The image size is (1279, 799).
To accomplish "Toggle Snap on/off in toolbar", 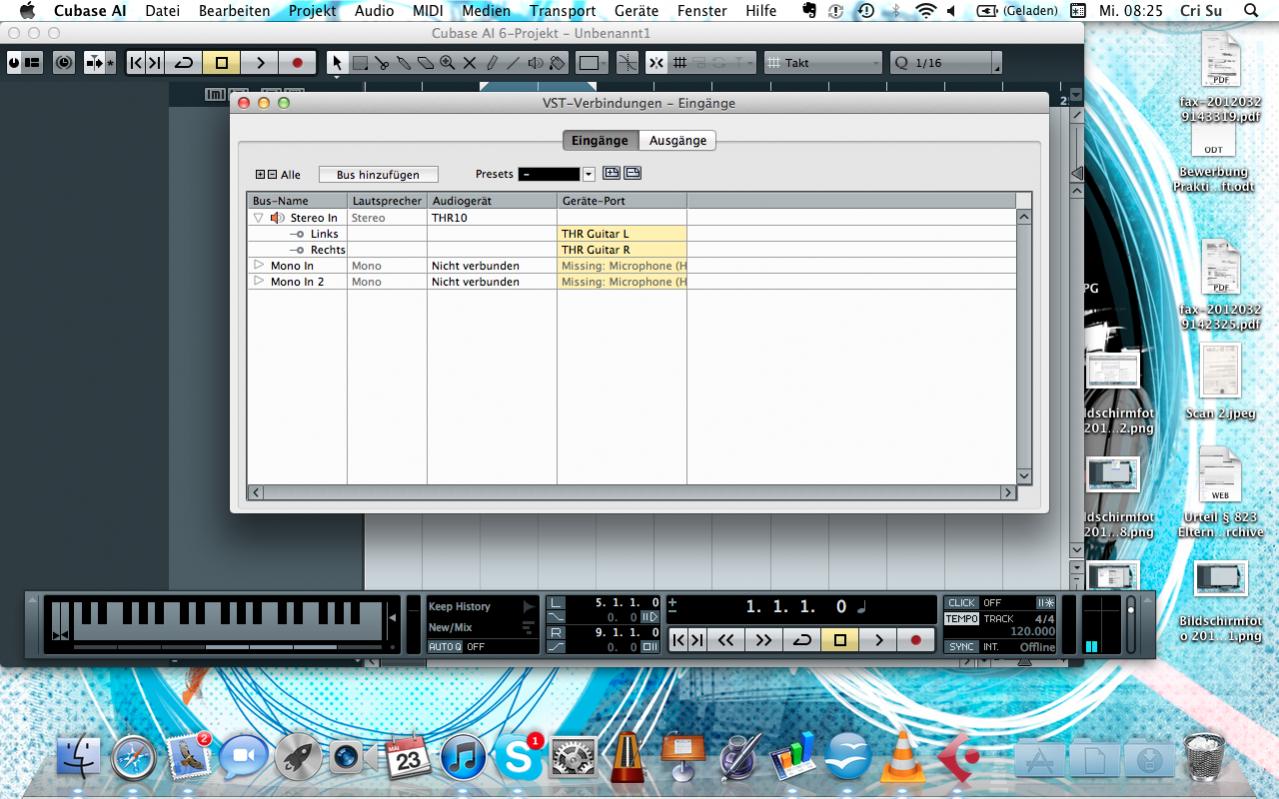I will tap(655, 62).
